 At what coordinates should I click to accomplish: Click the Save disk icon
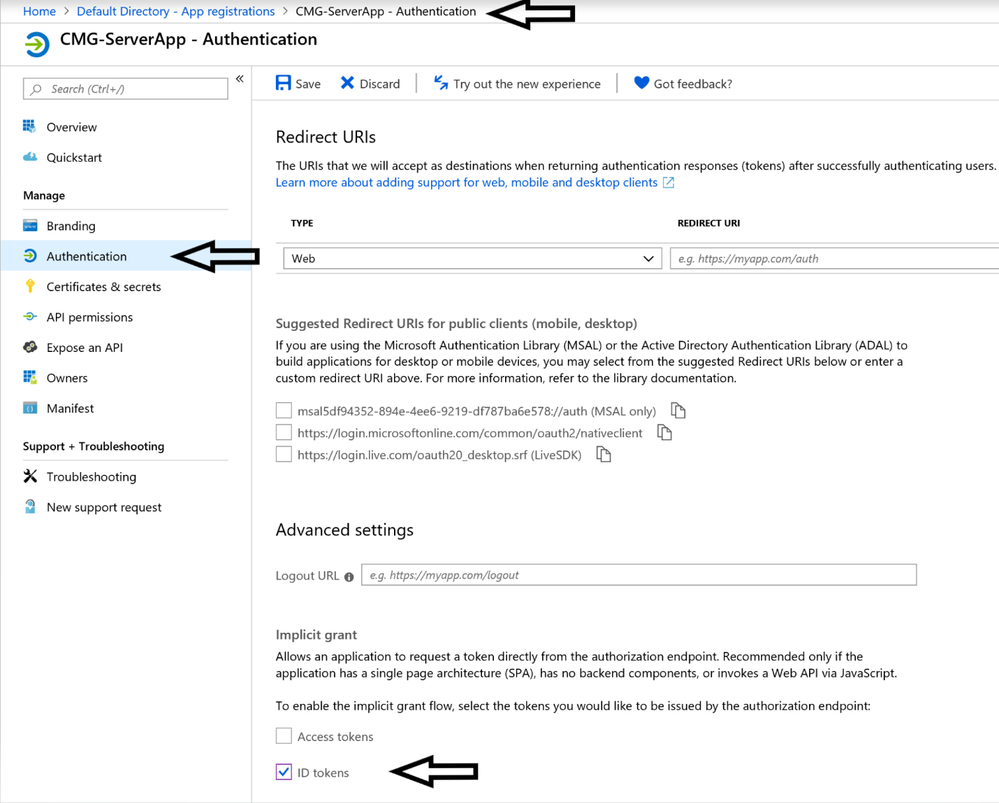pos(283,83)
